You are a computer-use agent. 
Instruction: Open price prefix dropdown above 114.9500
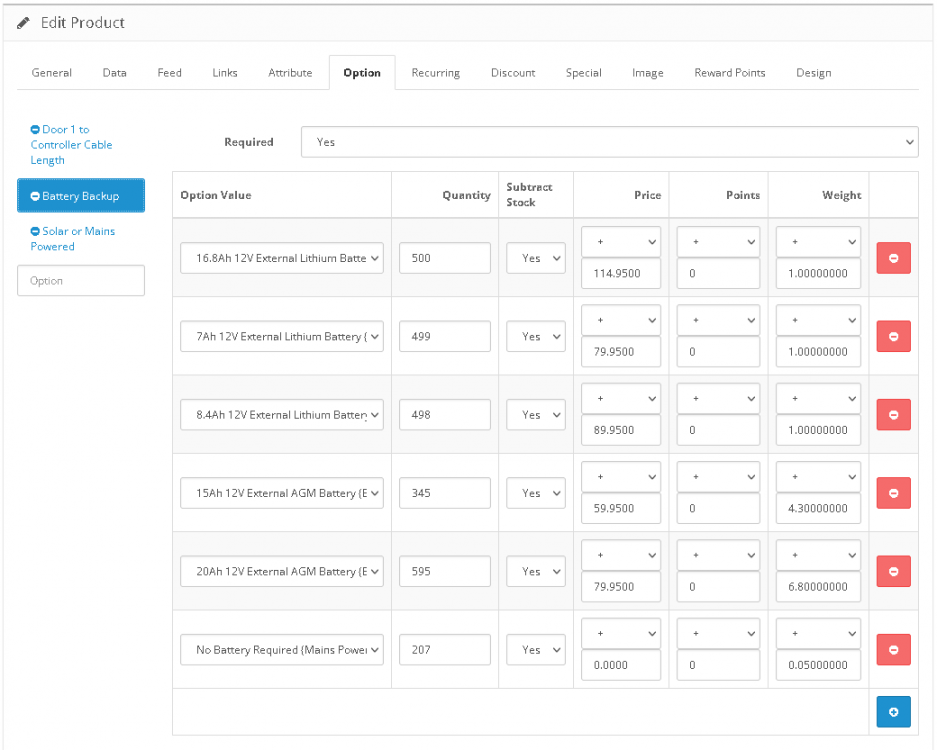621,242
